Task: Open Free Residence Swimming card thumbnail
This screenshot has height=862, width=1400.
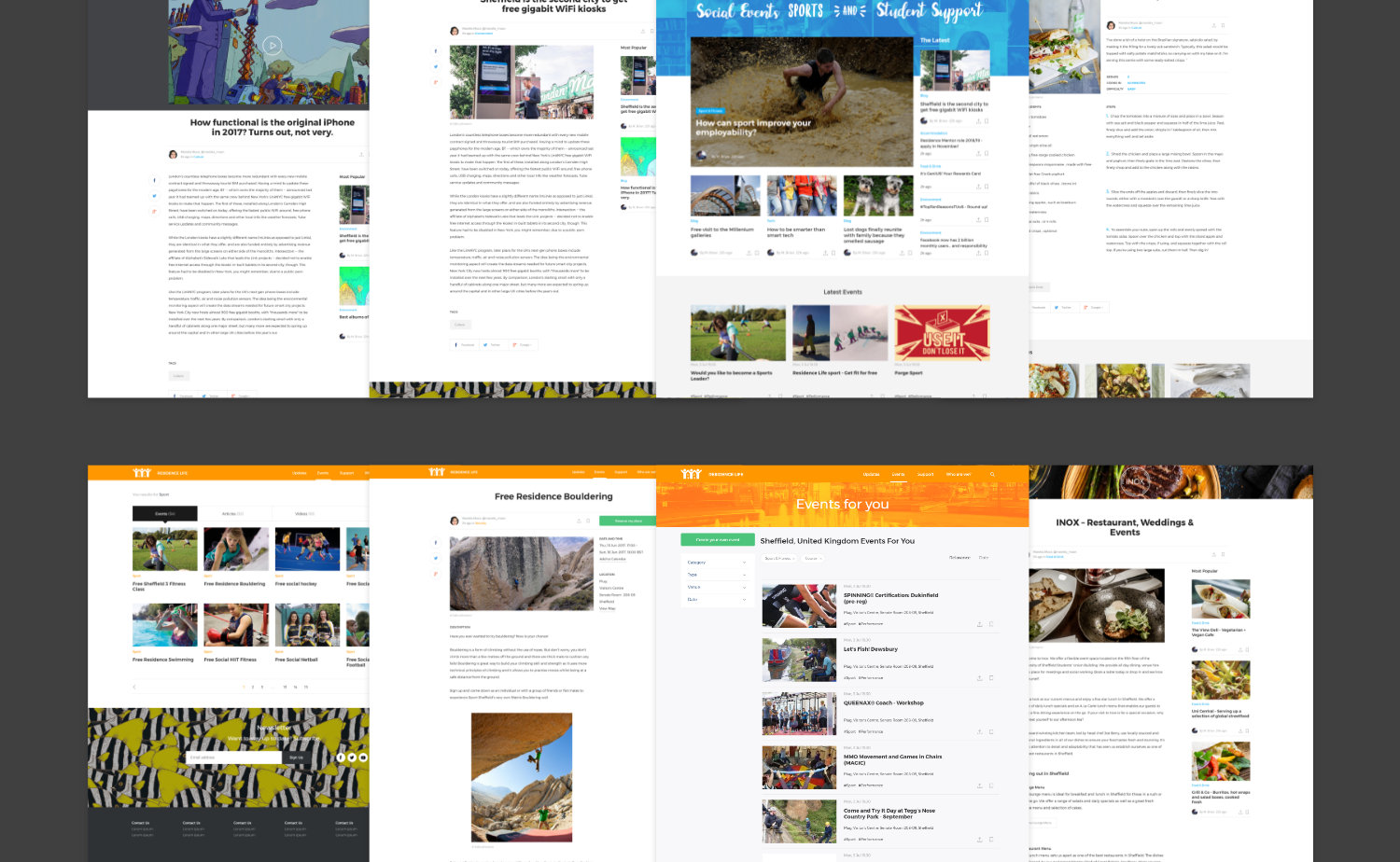Action: (164, 626)
